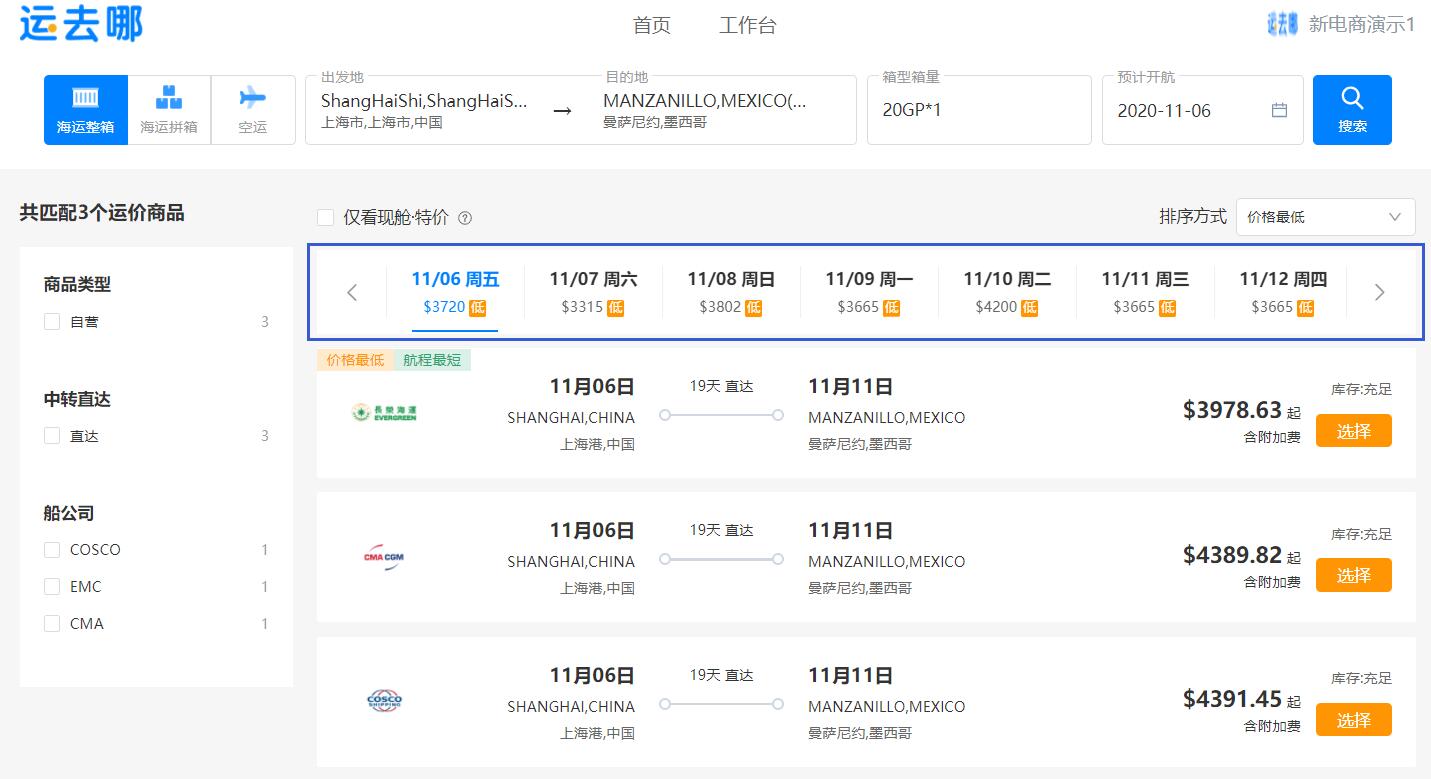Click 选择 for the COSCO $4391.45 offer
This screenshot has width=1431, height=779.
point(1353,720)
